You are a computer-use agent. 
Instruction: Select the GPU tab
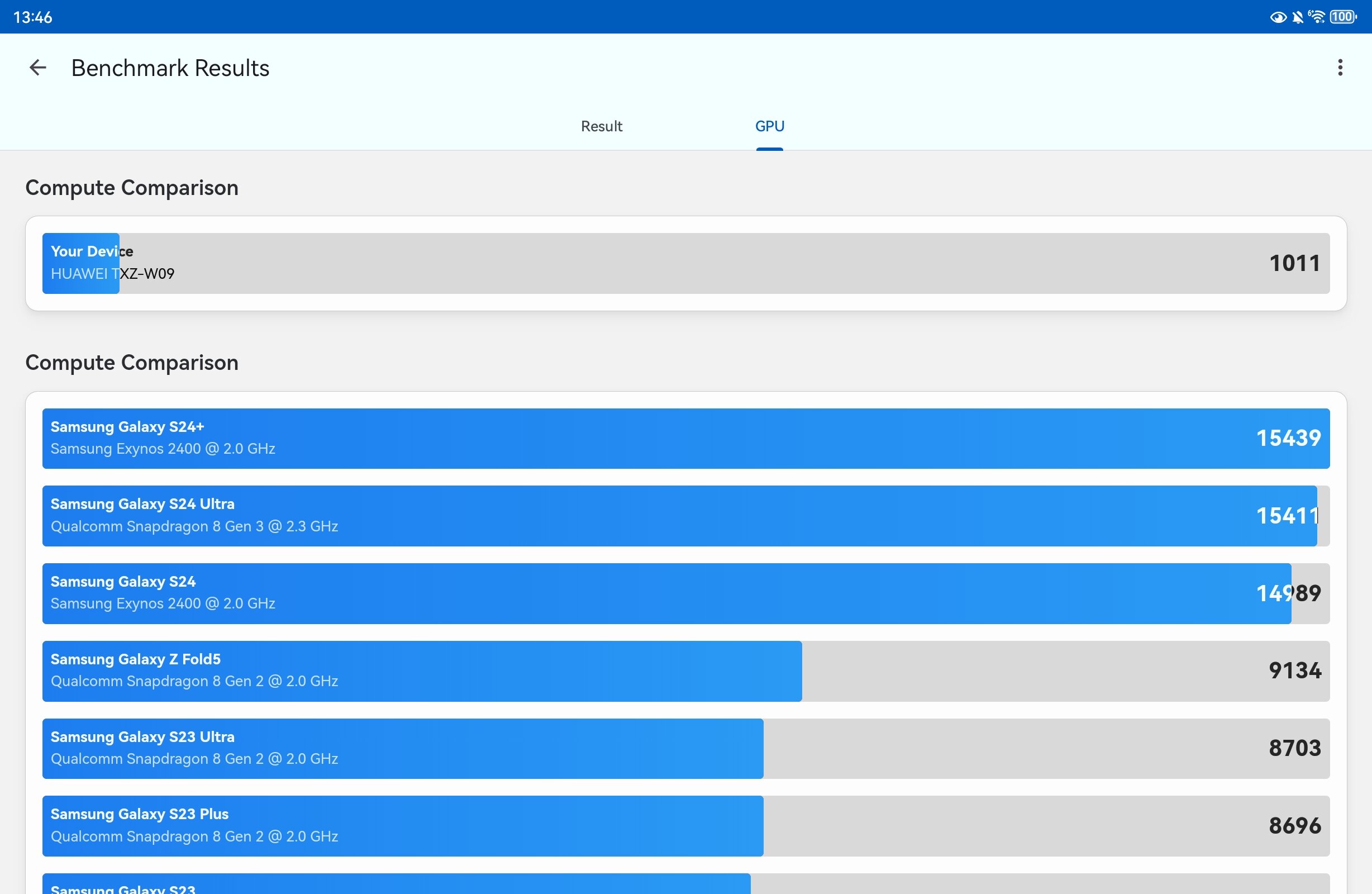(770, 126)
